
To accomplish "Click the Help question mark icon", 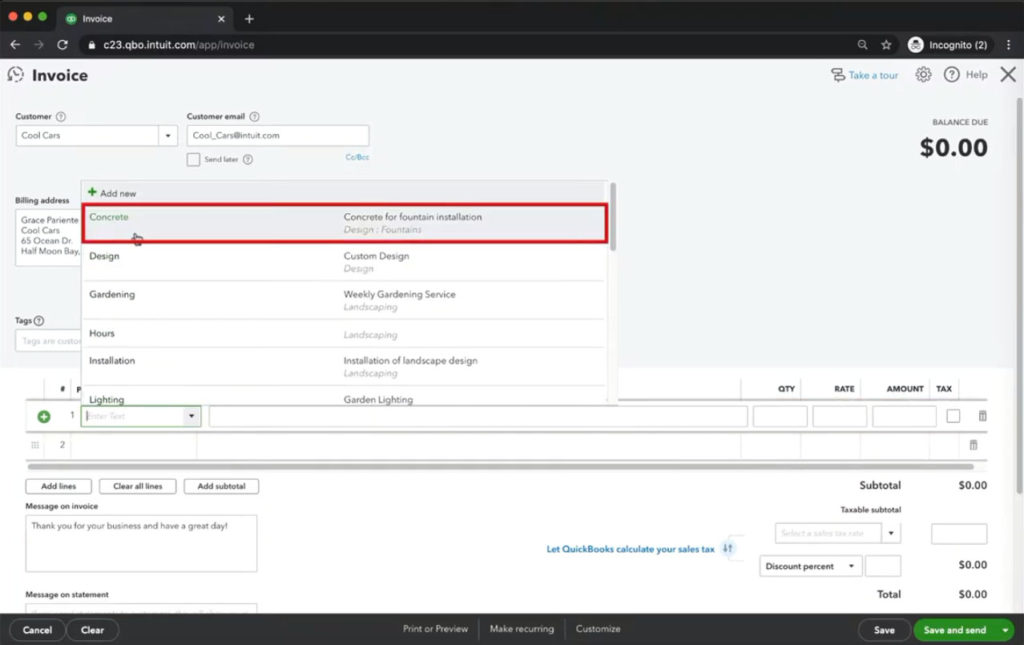I will coord(951,75).
